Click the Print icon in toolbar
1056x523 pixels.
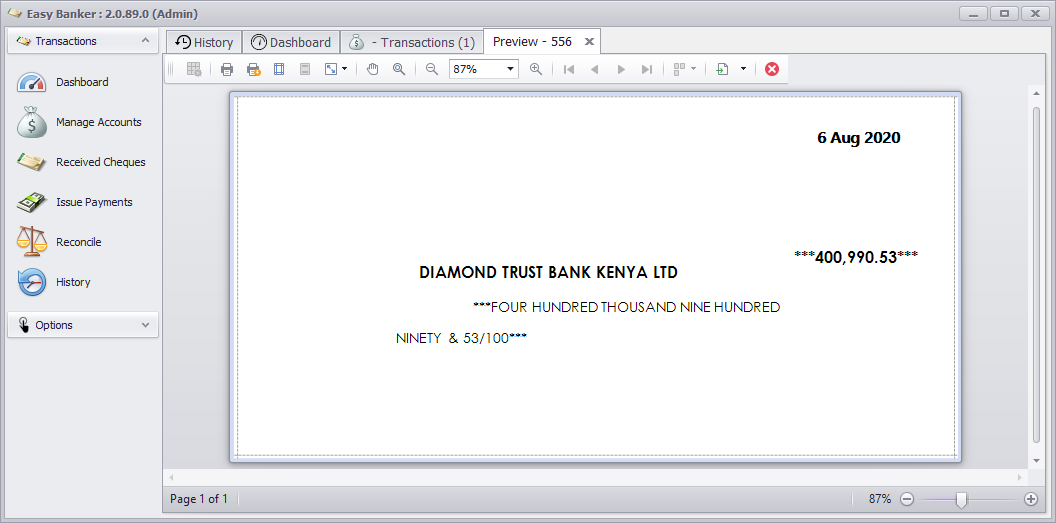[227, 69]
